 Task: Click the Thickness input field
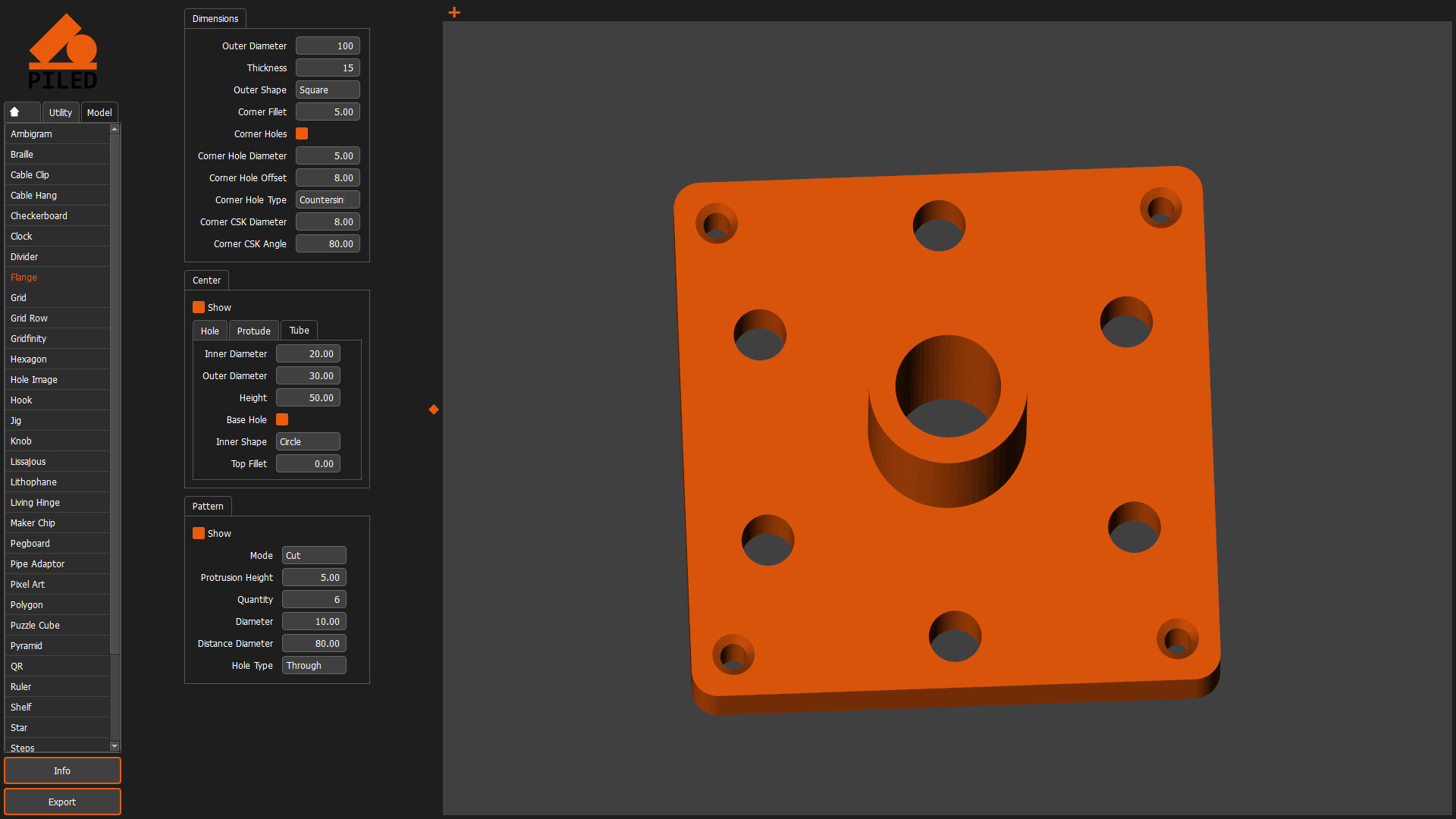tap(327, 67)
